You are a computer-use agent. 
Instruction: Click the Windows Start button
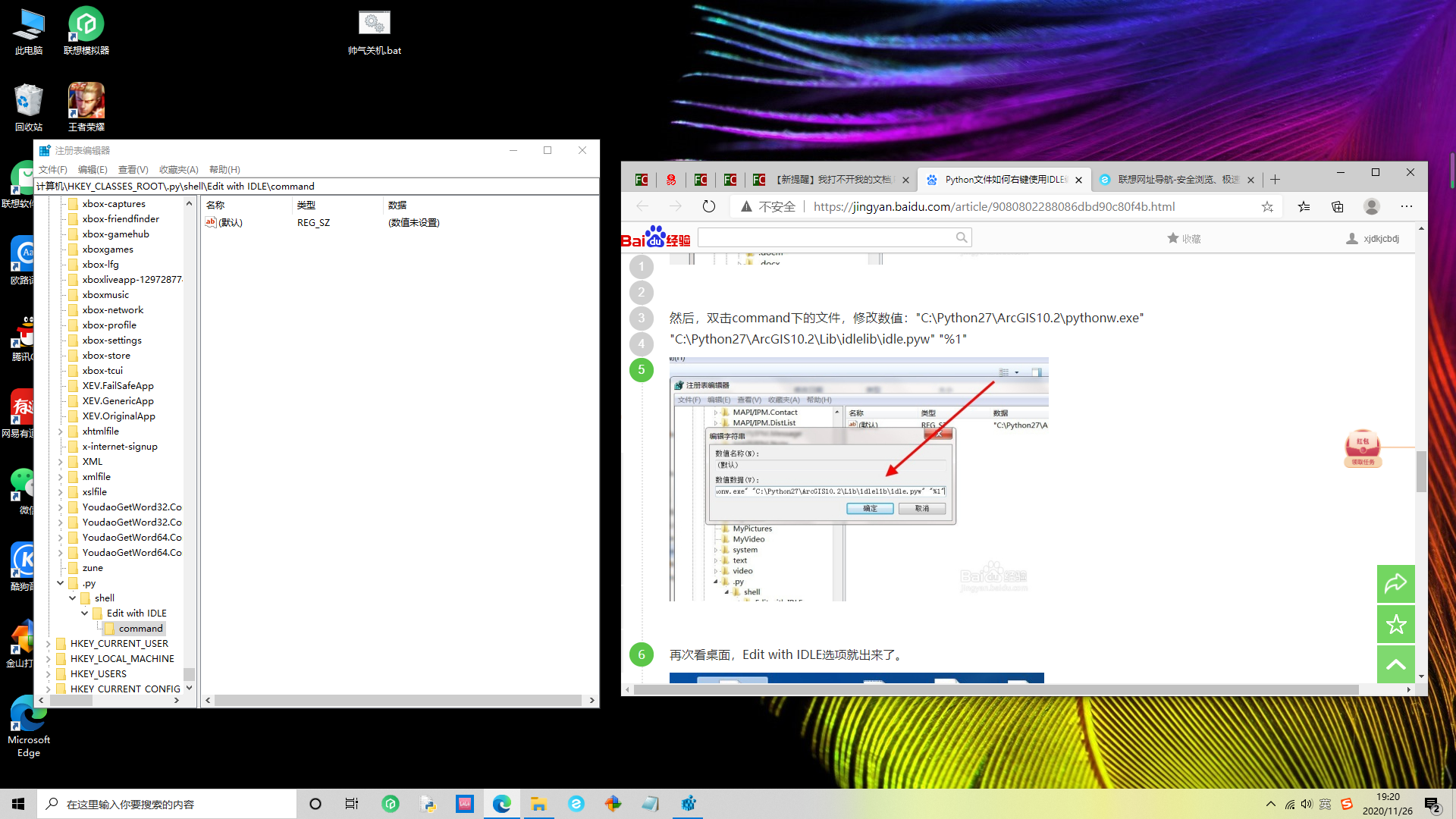[x=18, y=804]
